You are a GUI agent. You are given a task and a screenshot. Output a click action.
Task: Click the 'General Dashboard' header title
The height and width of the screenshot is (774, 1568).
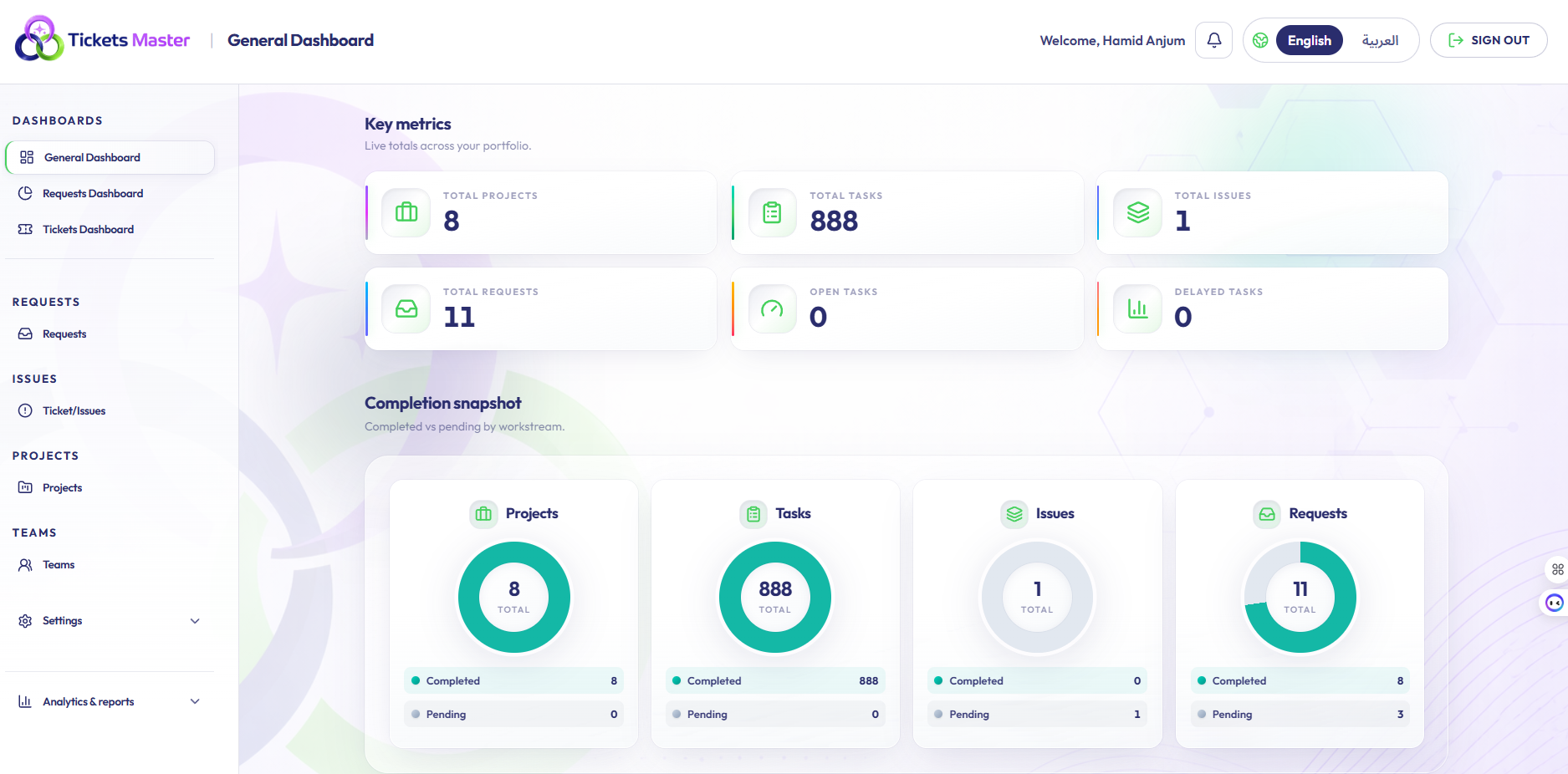pyautogui.click(x=300, y=40)
